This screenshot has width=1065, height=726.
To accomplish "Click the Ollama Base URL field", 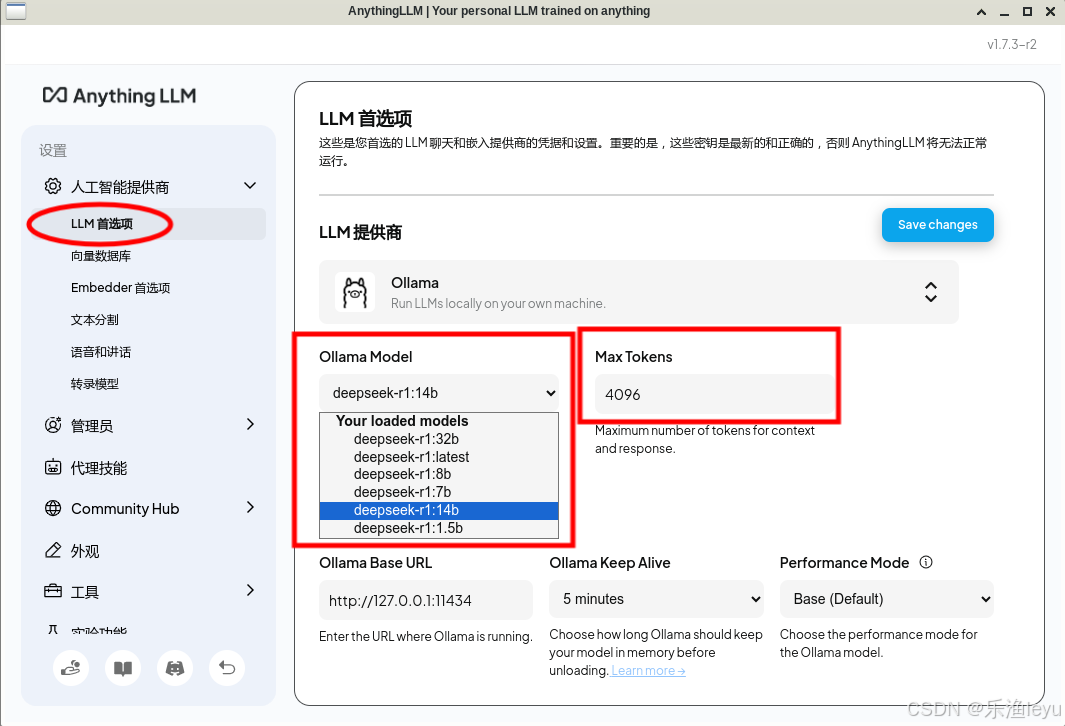I will tap(426, 600).
